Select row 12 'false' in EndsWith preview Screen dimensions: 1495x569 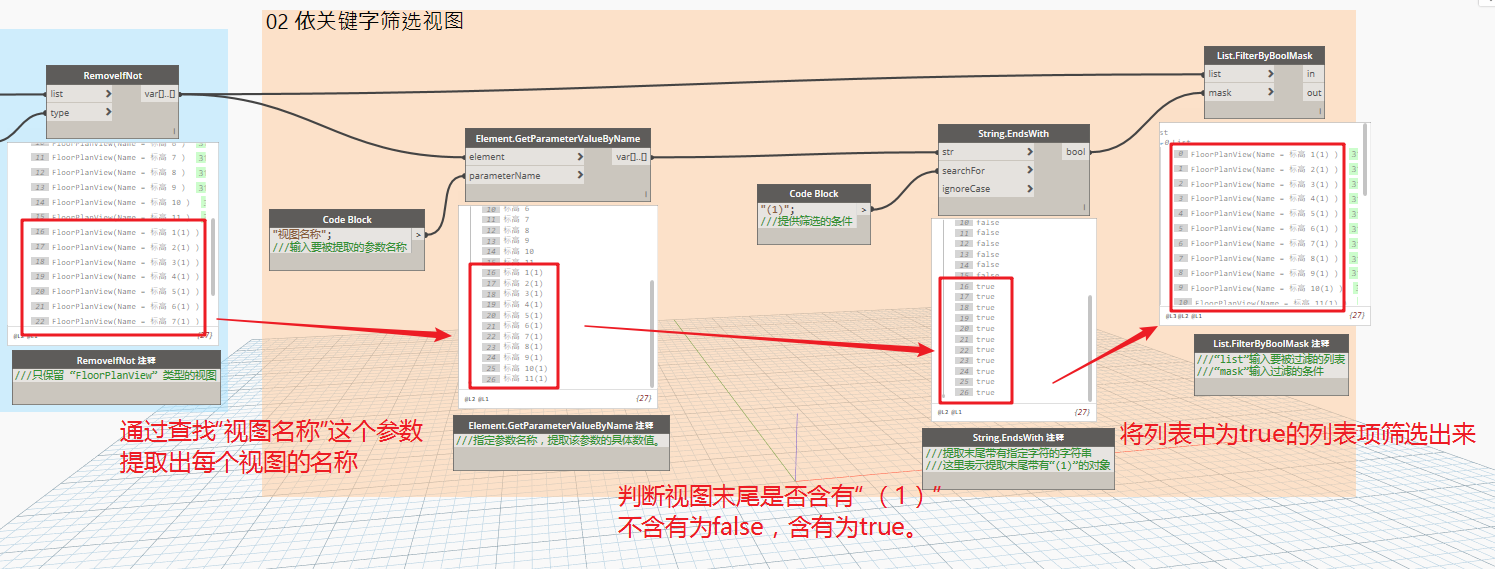point(977,243)
